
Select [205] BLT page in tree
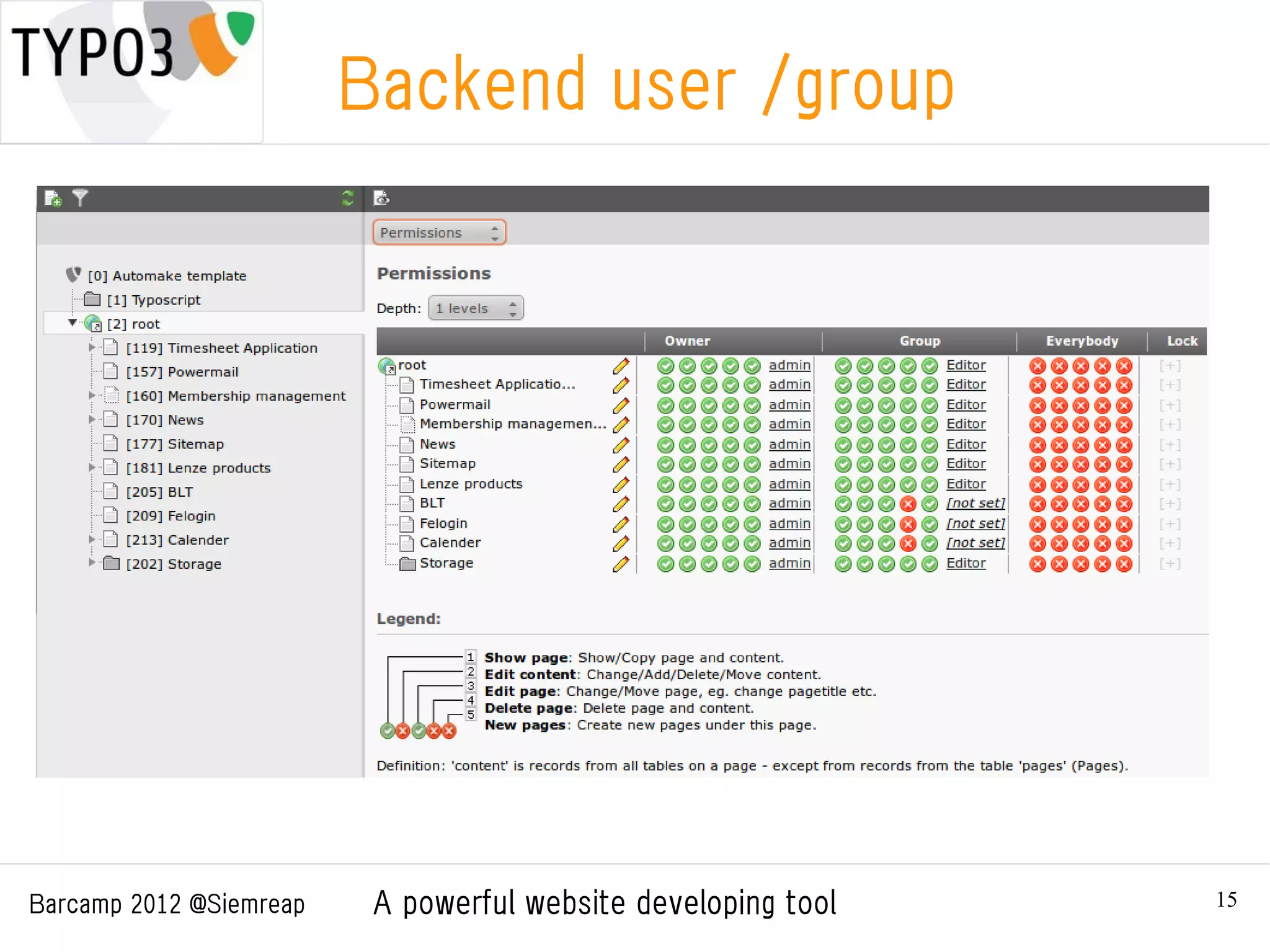coord(159,492)
